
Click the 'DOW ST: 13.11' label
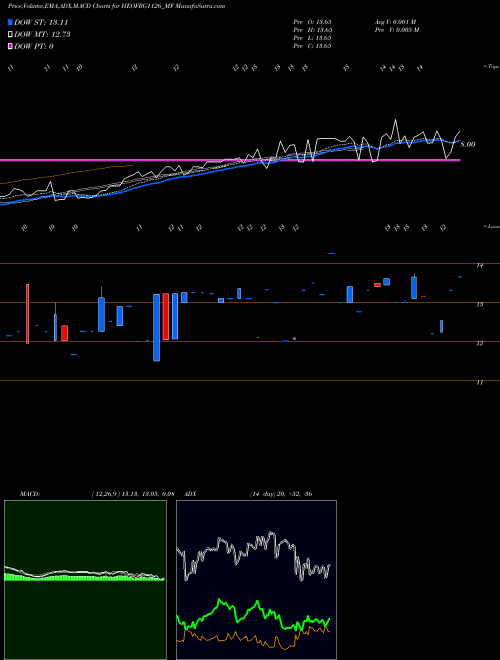pos(41,22)
